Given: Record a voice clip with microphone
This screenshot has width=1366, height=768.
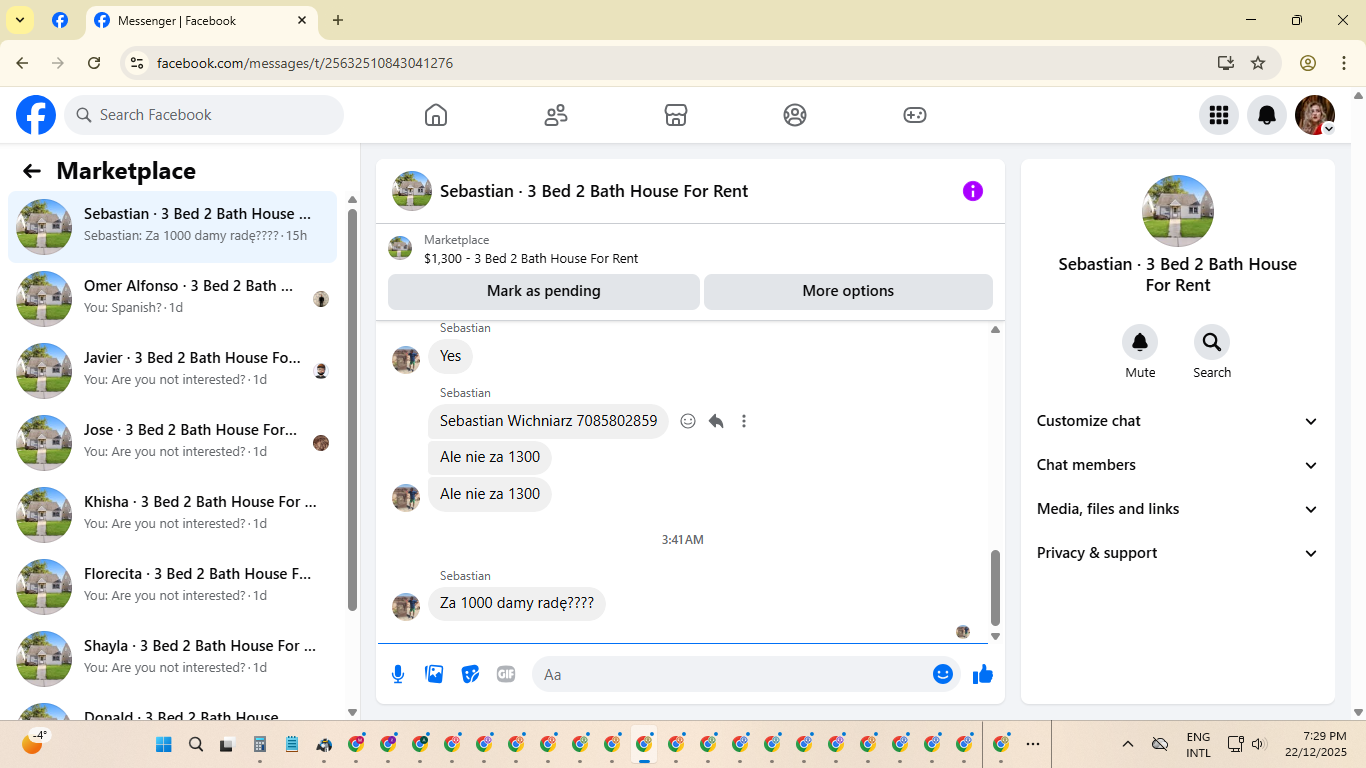Looking at the screenshot, I should (398, 674).
